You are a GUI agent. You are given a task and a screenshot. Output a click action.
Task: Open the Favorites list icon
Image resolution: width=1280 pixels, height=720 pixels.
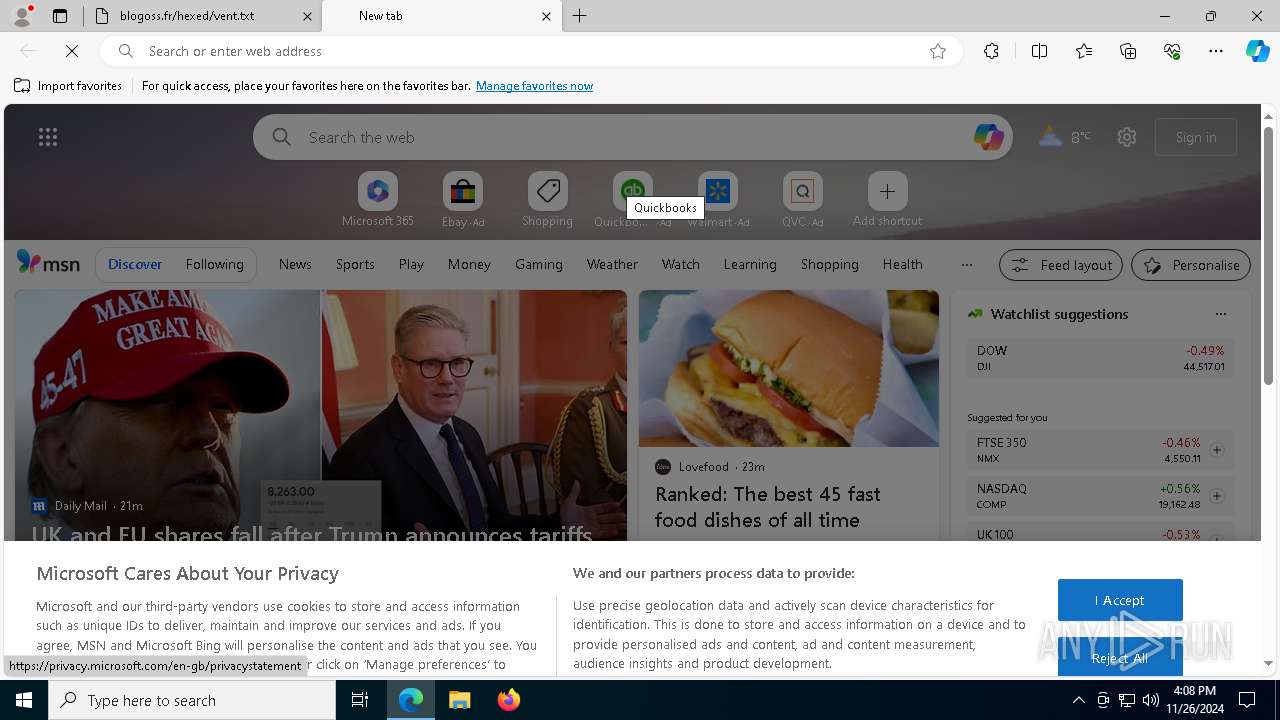[x=1084, y=51]
